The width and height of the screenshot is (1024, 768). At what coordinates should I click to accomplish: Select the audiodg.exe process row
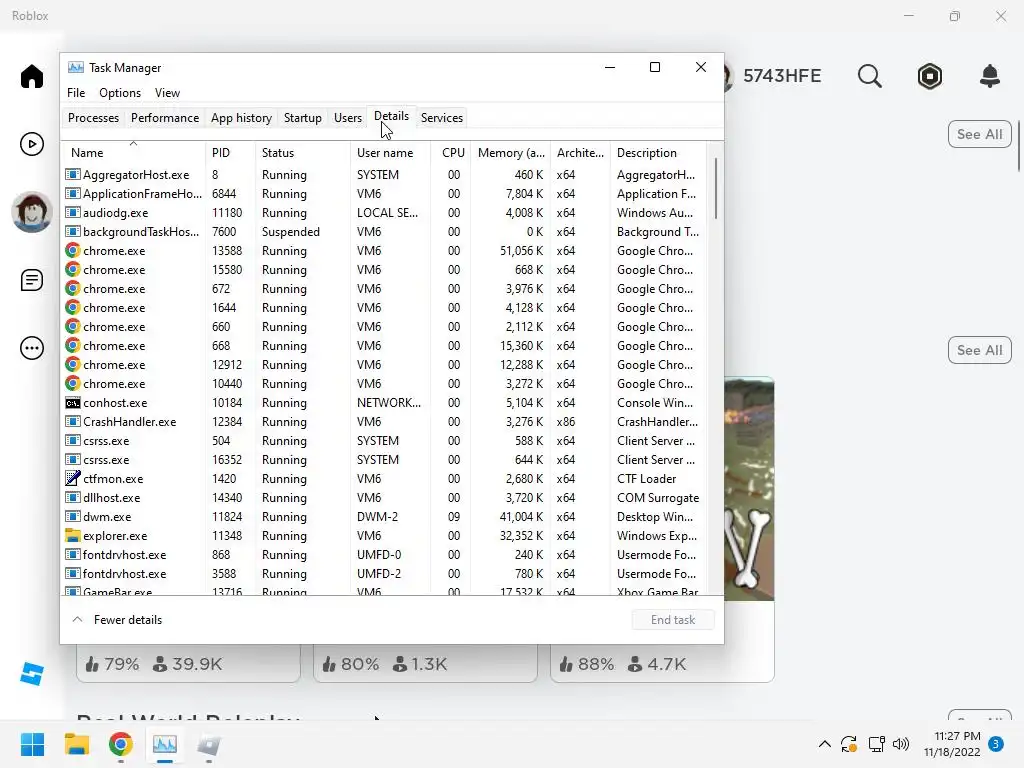(x=385, y=213)
